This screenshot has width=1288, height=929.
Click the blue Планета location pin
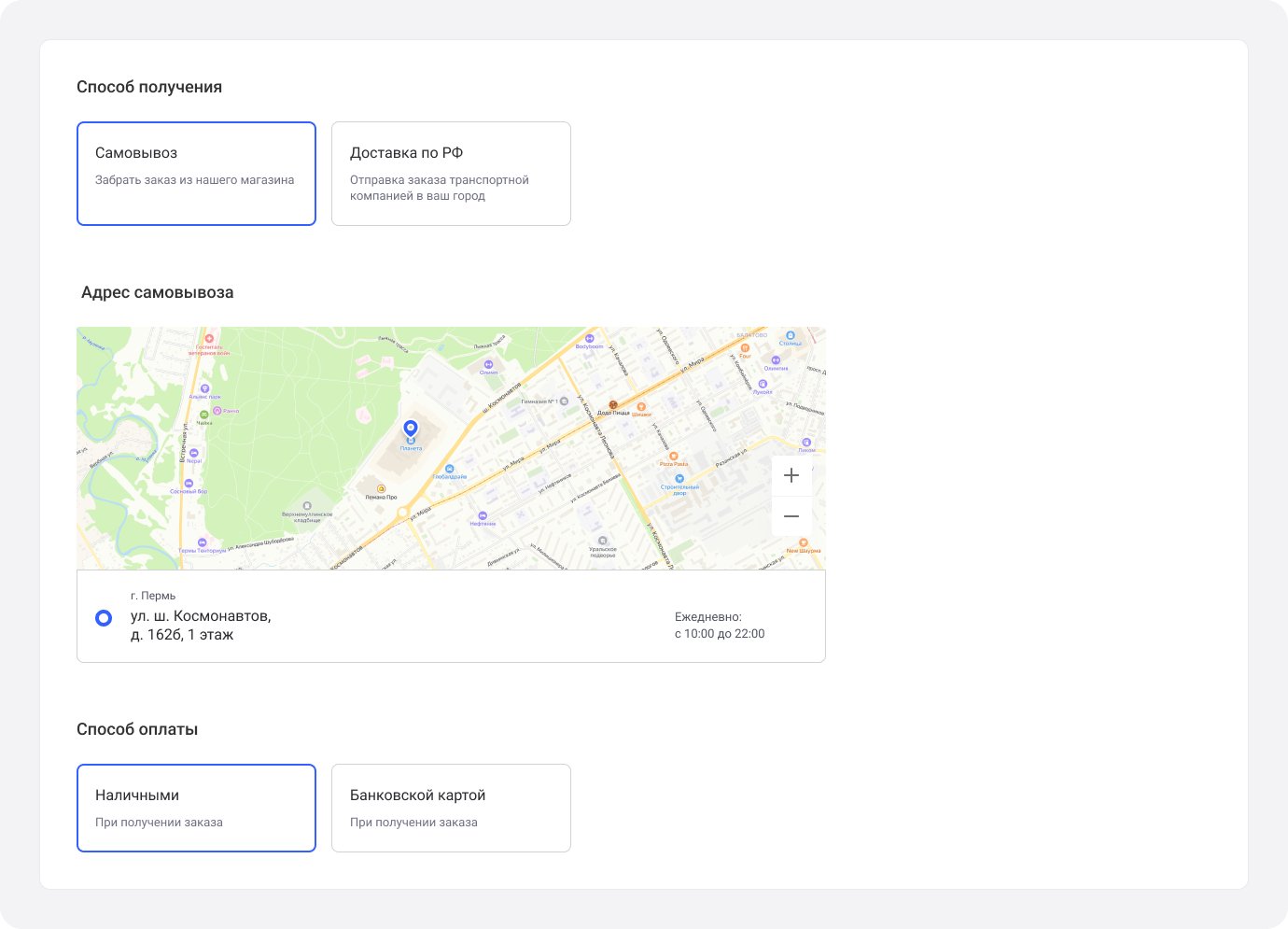pyautogui.click(x=410, y=429)
